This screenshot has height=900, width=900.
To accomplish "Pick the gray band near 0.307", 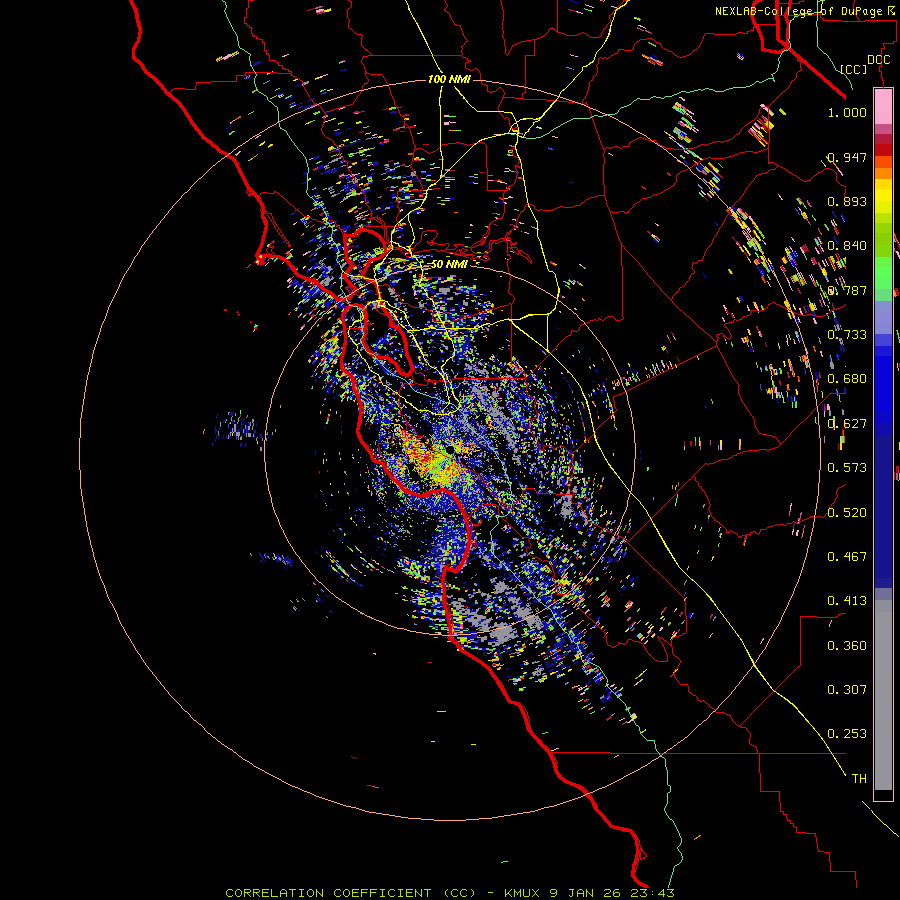I will [883, 695].
